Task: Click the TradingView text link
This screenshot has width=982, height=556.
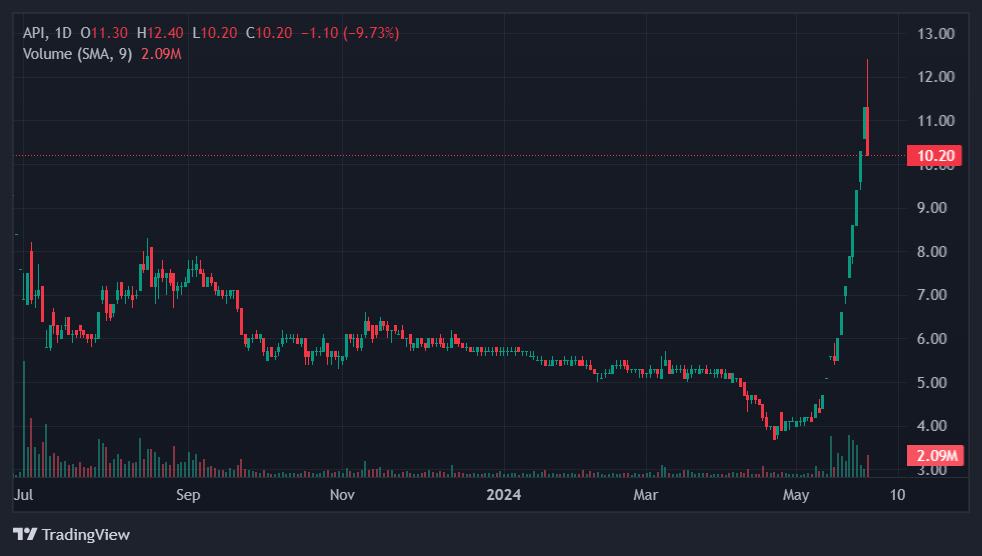Action: tap(84, 535)
